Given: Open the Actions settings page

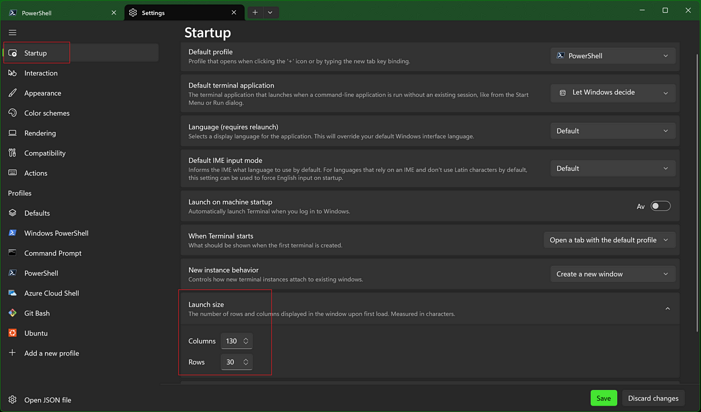Looking at the screenshot, I should (80, 173).
